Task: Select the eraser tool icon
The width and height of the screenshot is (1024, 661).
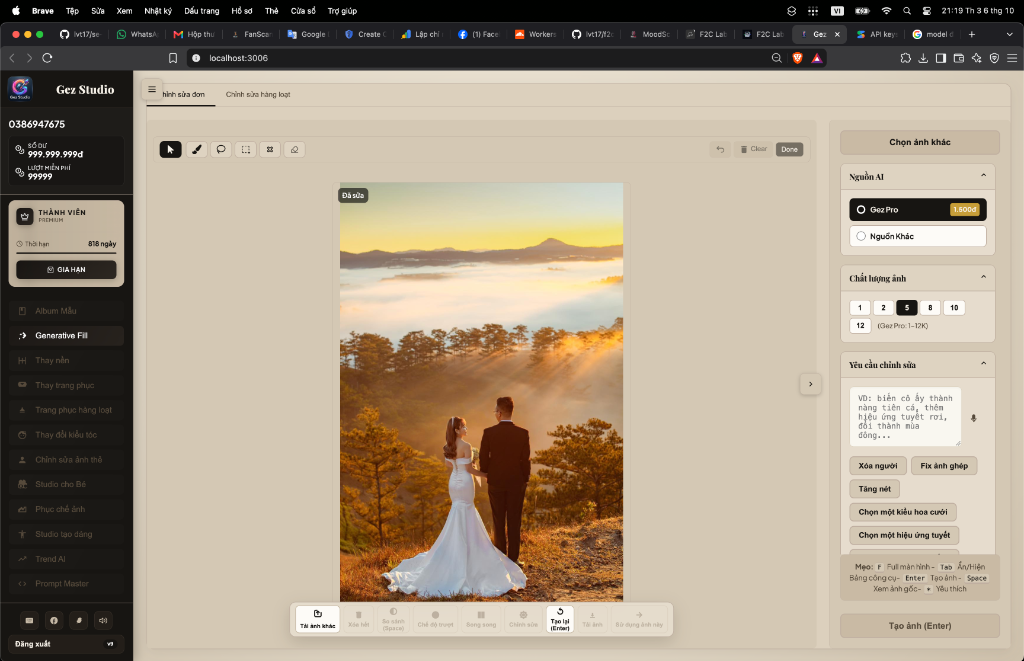Action: [295, 150]
